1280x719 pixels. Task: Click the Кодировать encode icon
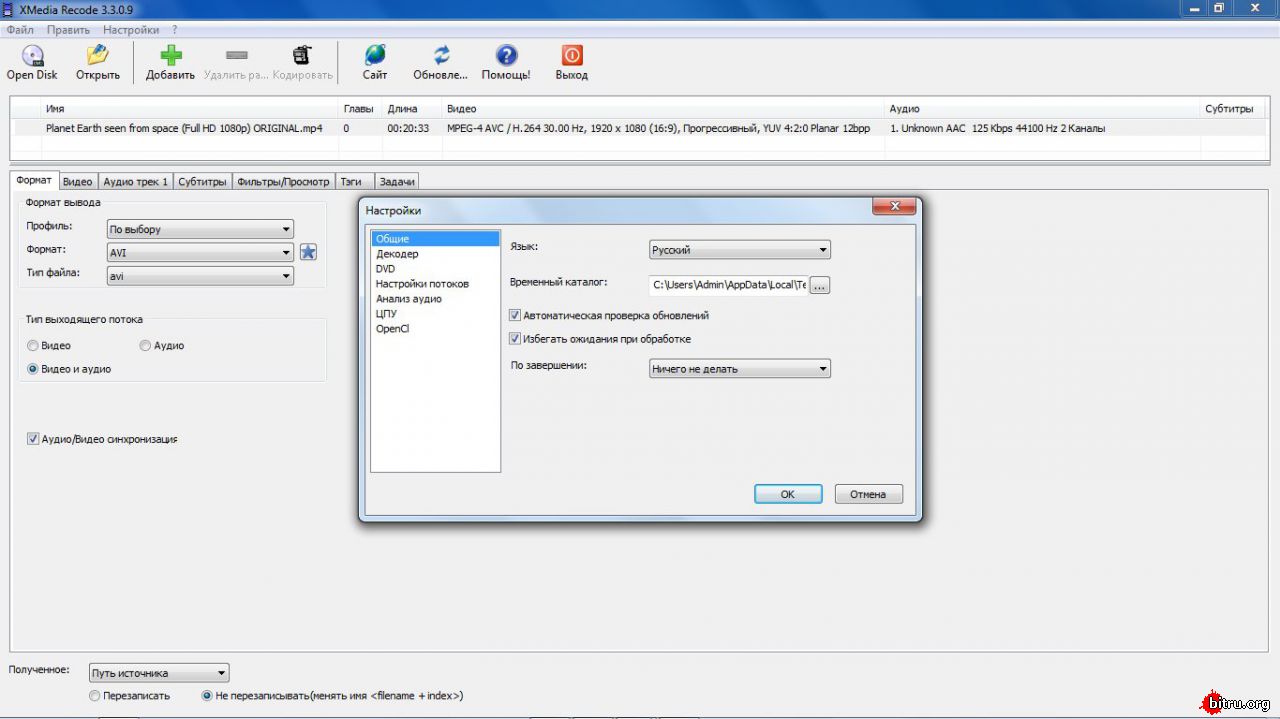(x=302, y=55)
